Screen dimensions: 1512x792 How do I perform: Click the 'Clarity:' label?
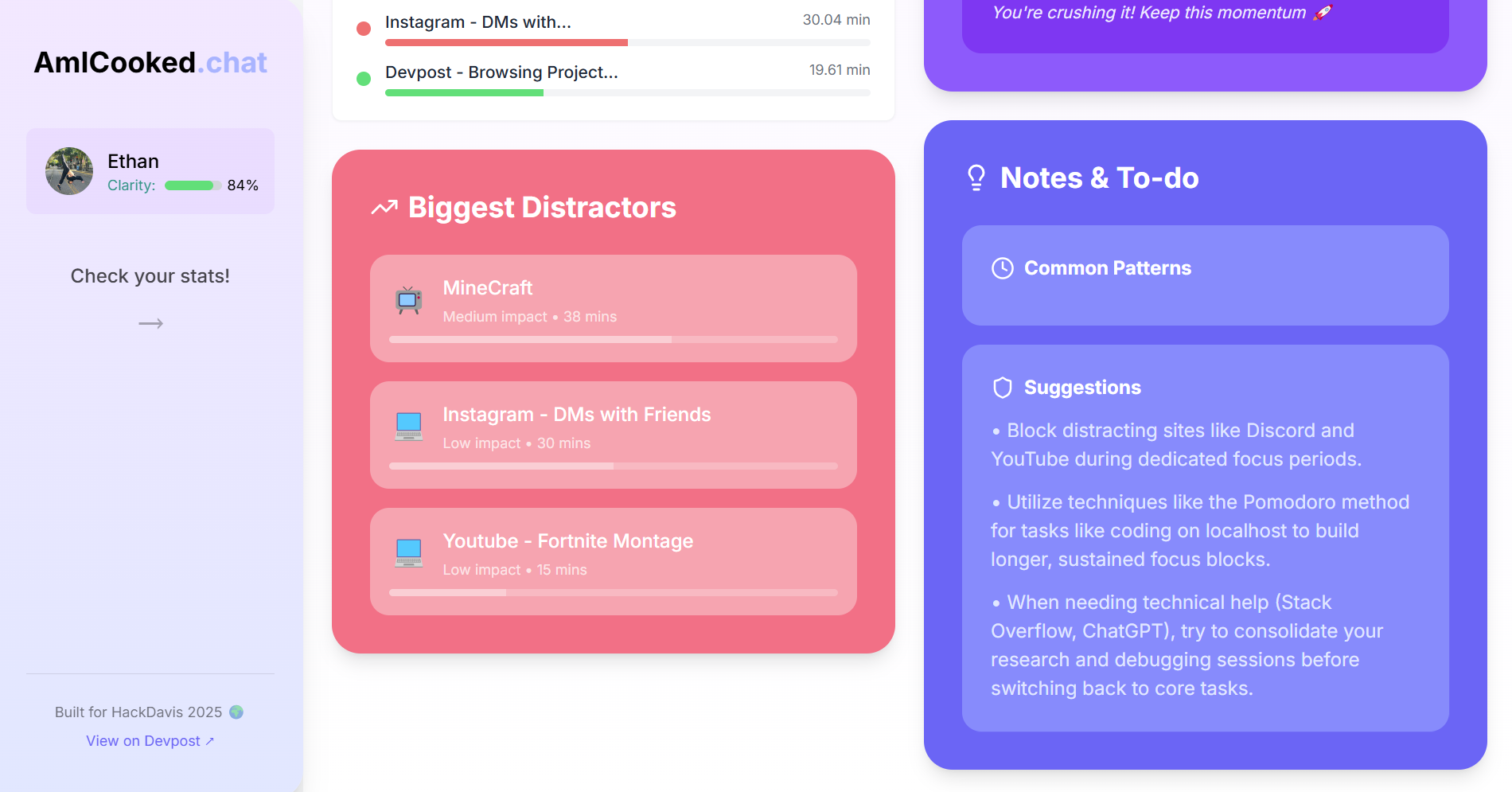(x=131, y=185)
